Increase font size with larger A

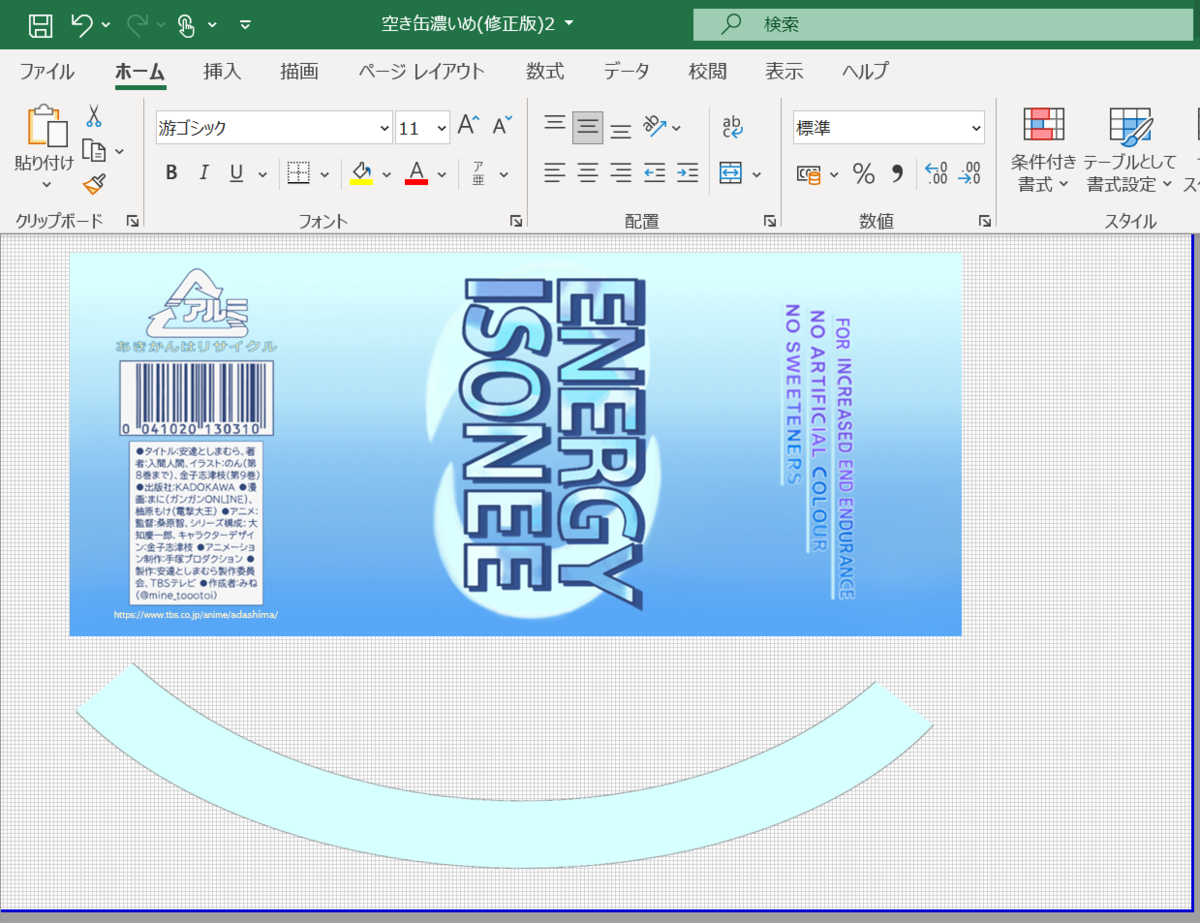tap(469, 125)
